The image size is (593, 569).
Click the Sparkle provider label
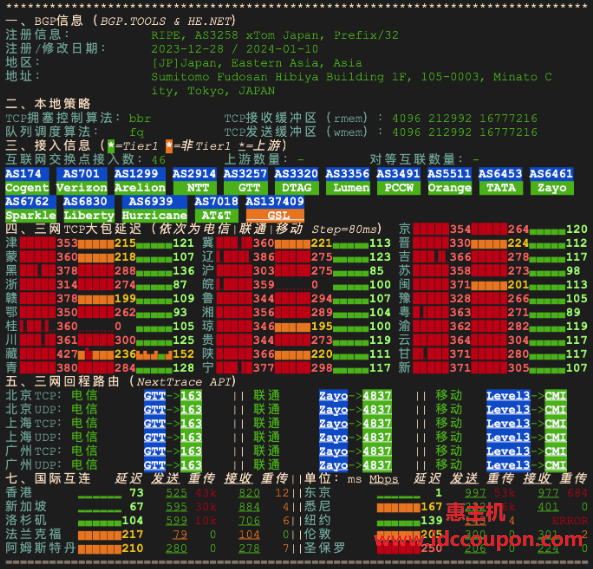[x=31, y=216]
